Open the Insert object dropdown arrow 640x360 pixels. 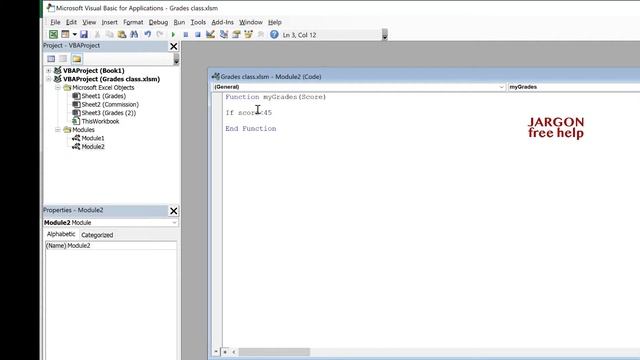click(x=74, y=35)
